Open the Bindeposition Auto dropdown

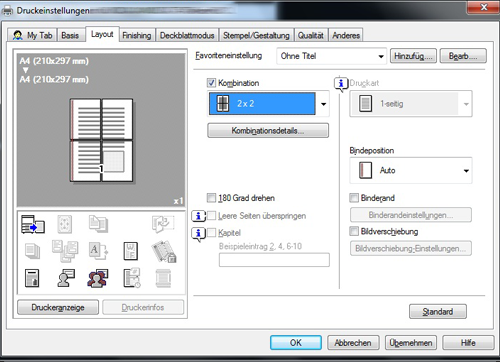click(x=466, y=171)
